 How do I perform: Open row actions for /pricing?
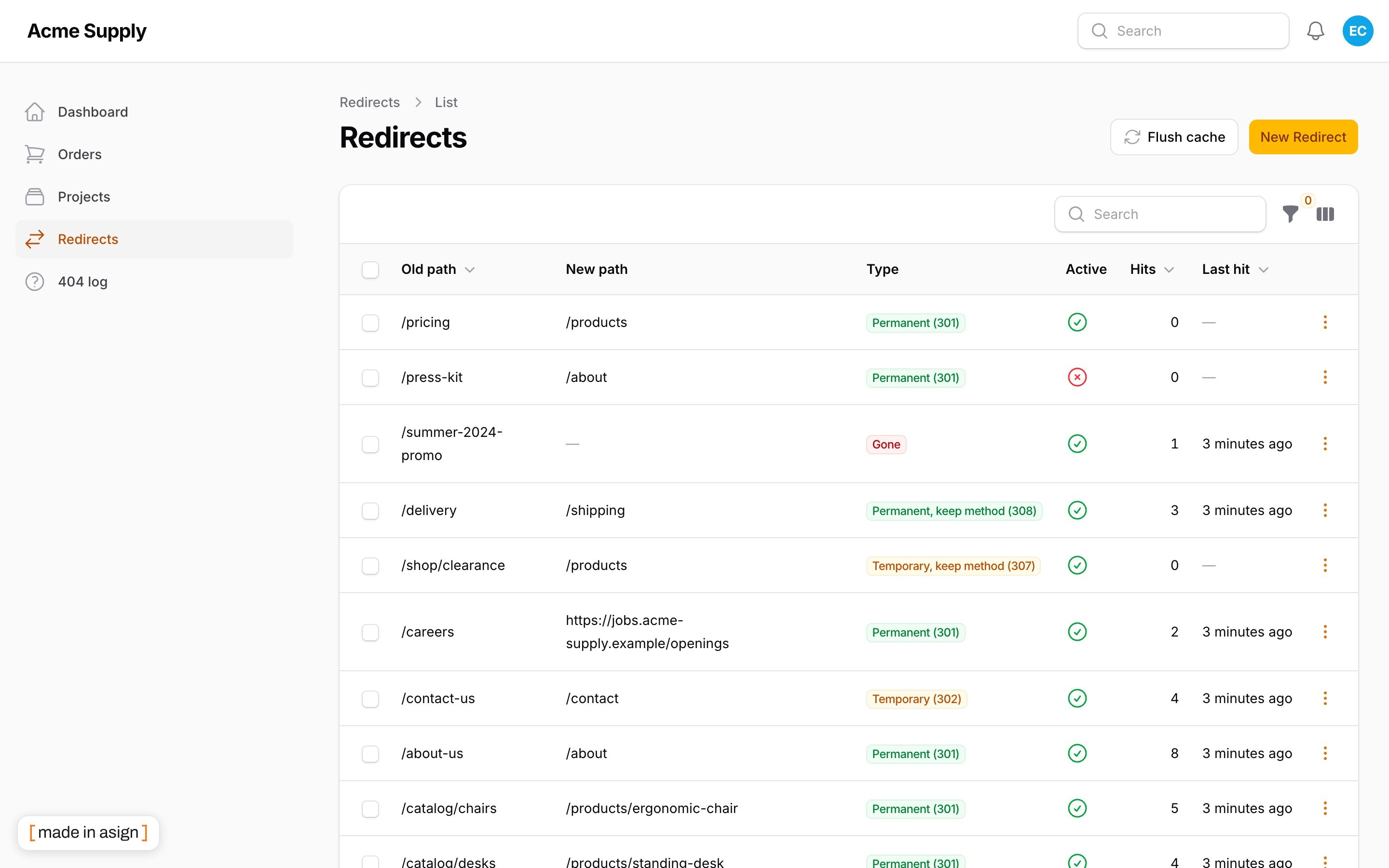click(x=1325, y=322)
